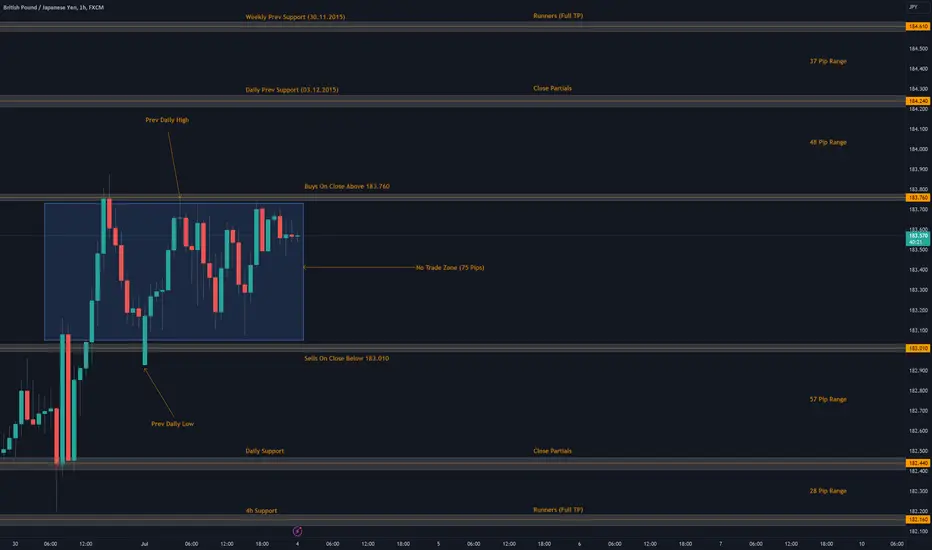Viewport: 932px width, 550px height.
Task: Click the 182.700 price scale value
Action: pyautogui.click(x=918, y=411)
